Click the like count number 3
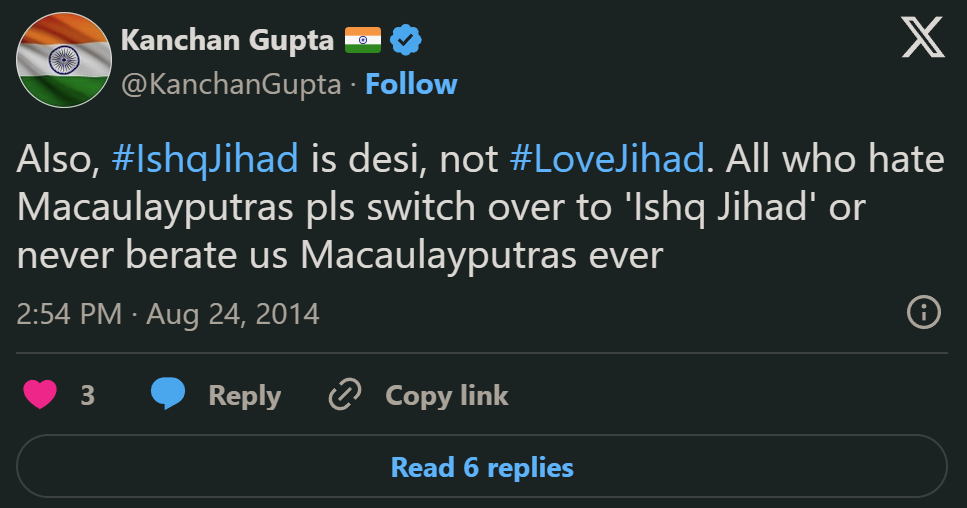The image size is (967, 508). (x=88, y=395)
